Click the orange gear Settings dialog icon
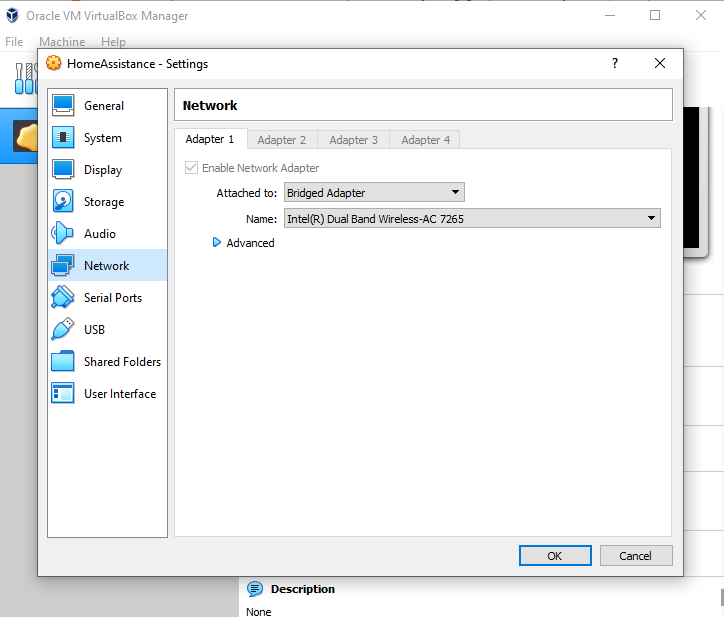The image size is (724, 617). [54, 63]
